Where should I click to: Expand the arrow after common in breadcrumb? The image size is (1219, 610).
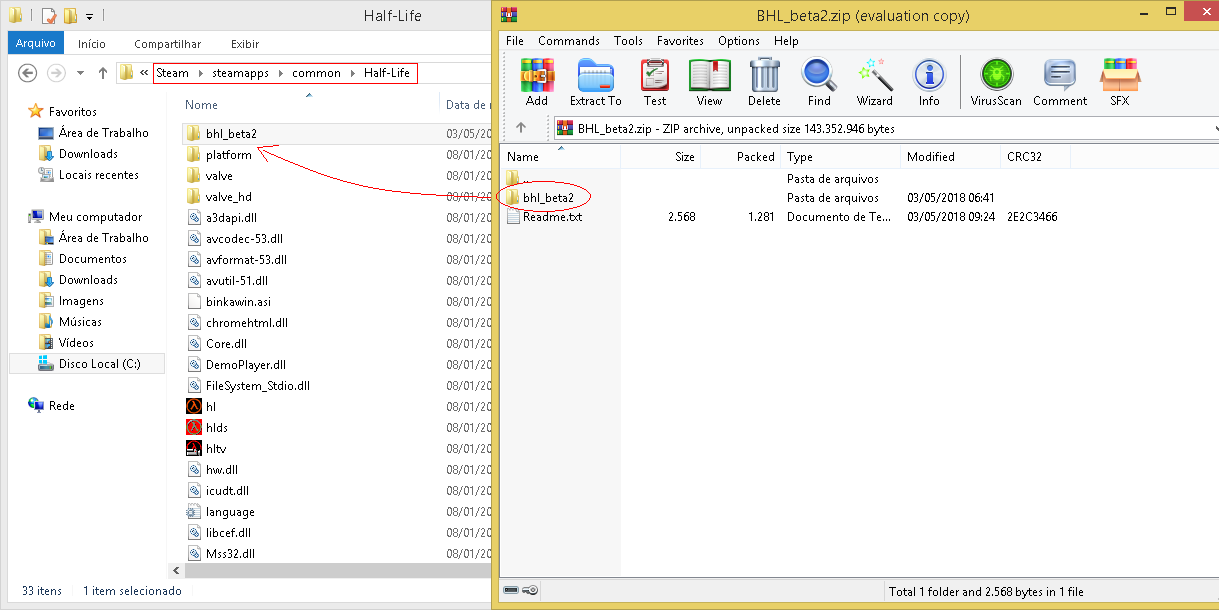(352, 73)
